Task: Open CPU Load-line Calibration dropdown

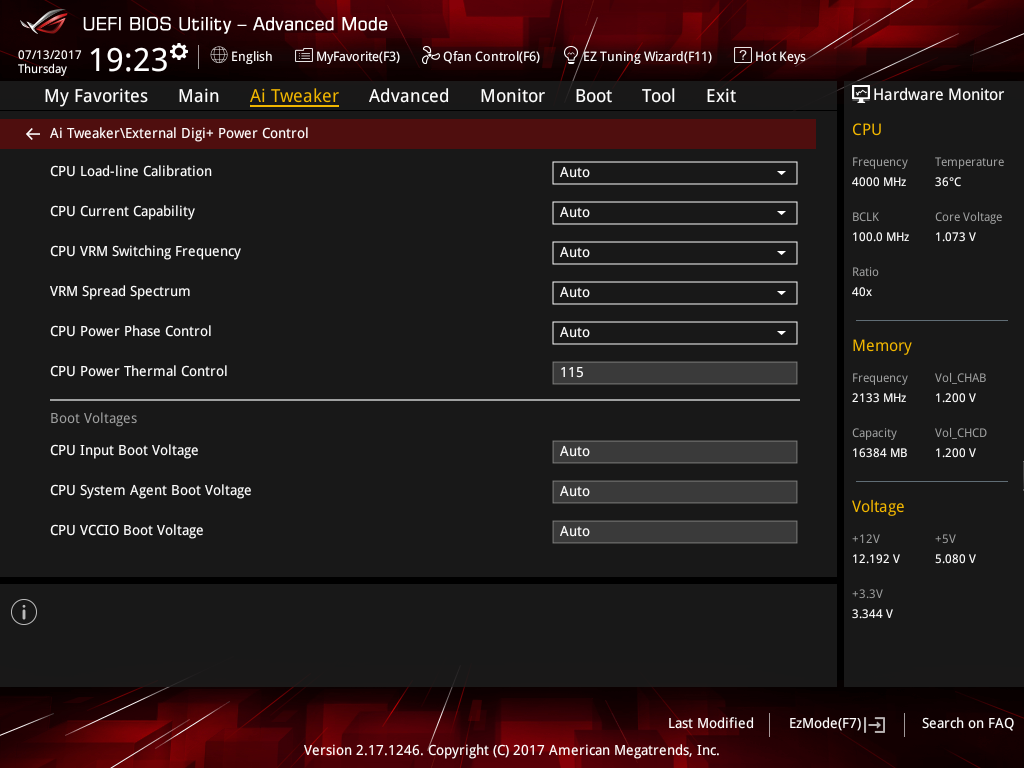Action: (675, 172)
